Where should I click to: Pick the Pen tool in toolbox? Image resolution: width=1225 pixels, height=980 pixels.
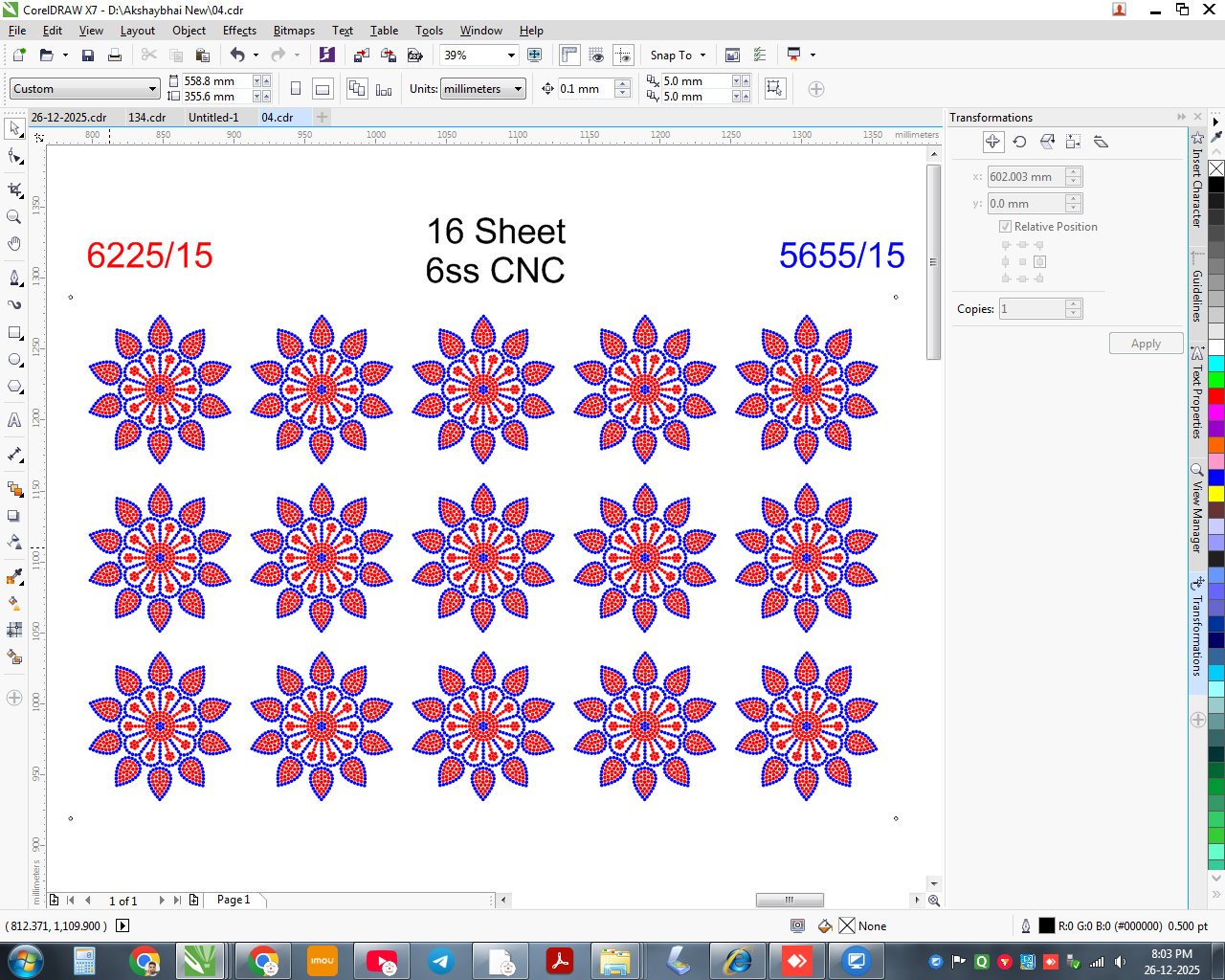click(14, 278)
